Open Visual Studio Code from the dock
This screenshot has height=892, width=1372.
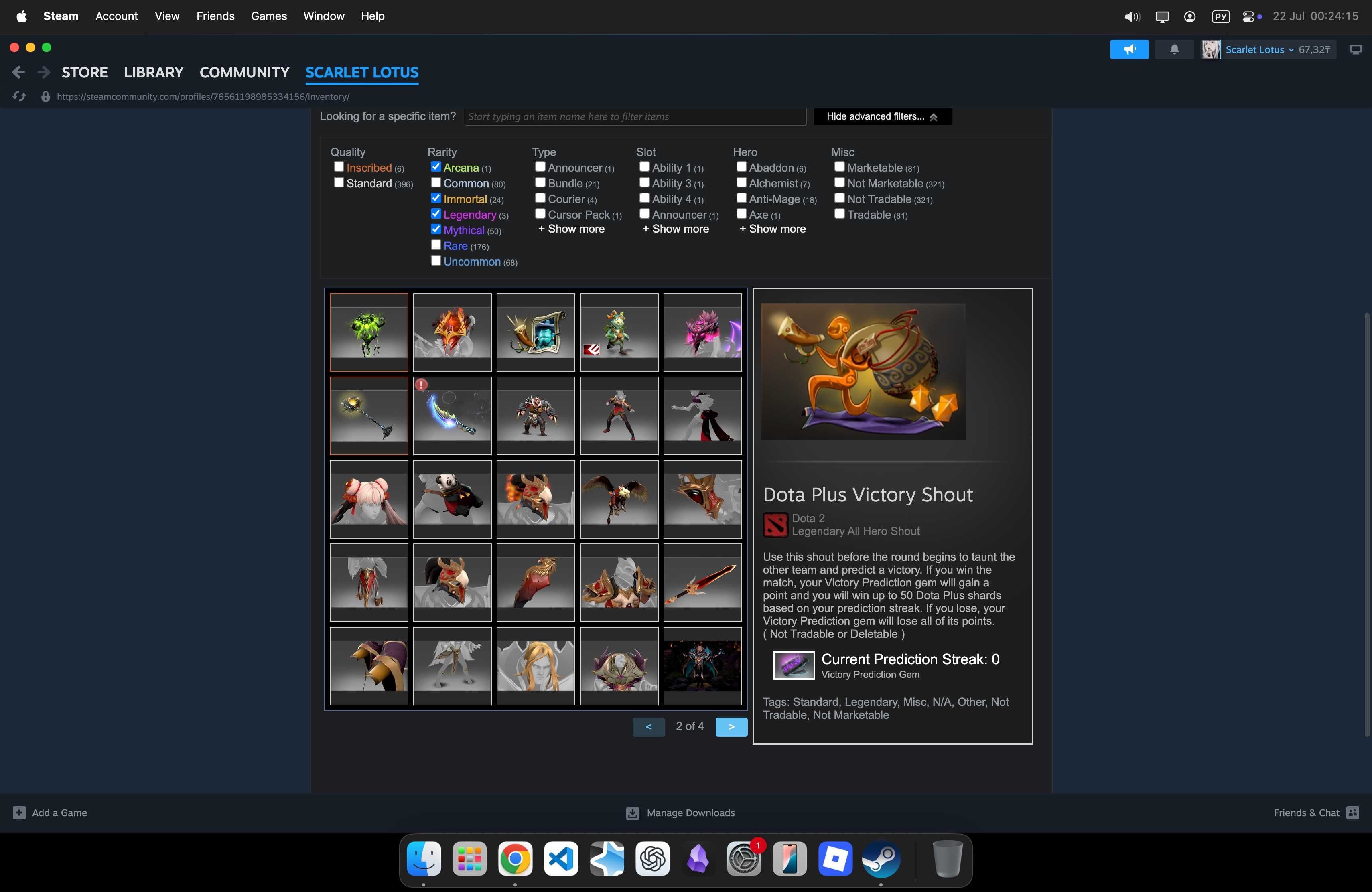(x=561, y=859)
